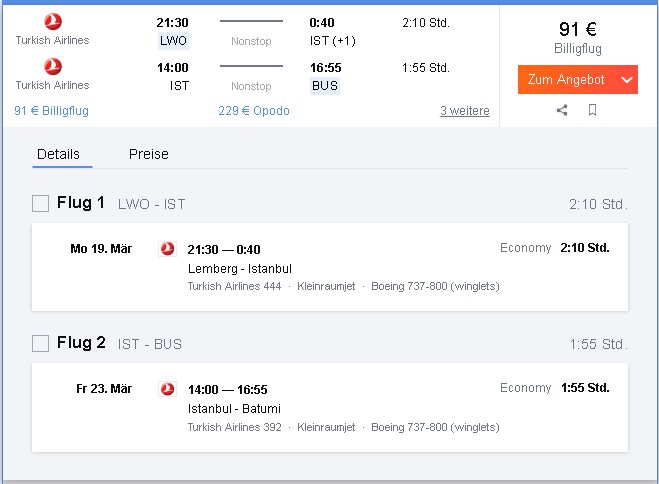Click the airline logo in Flug 2 details

tap(167, 389)
